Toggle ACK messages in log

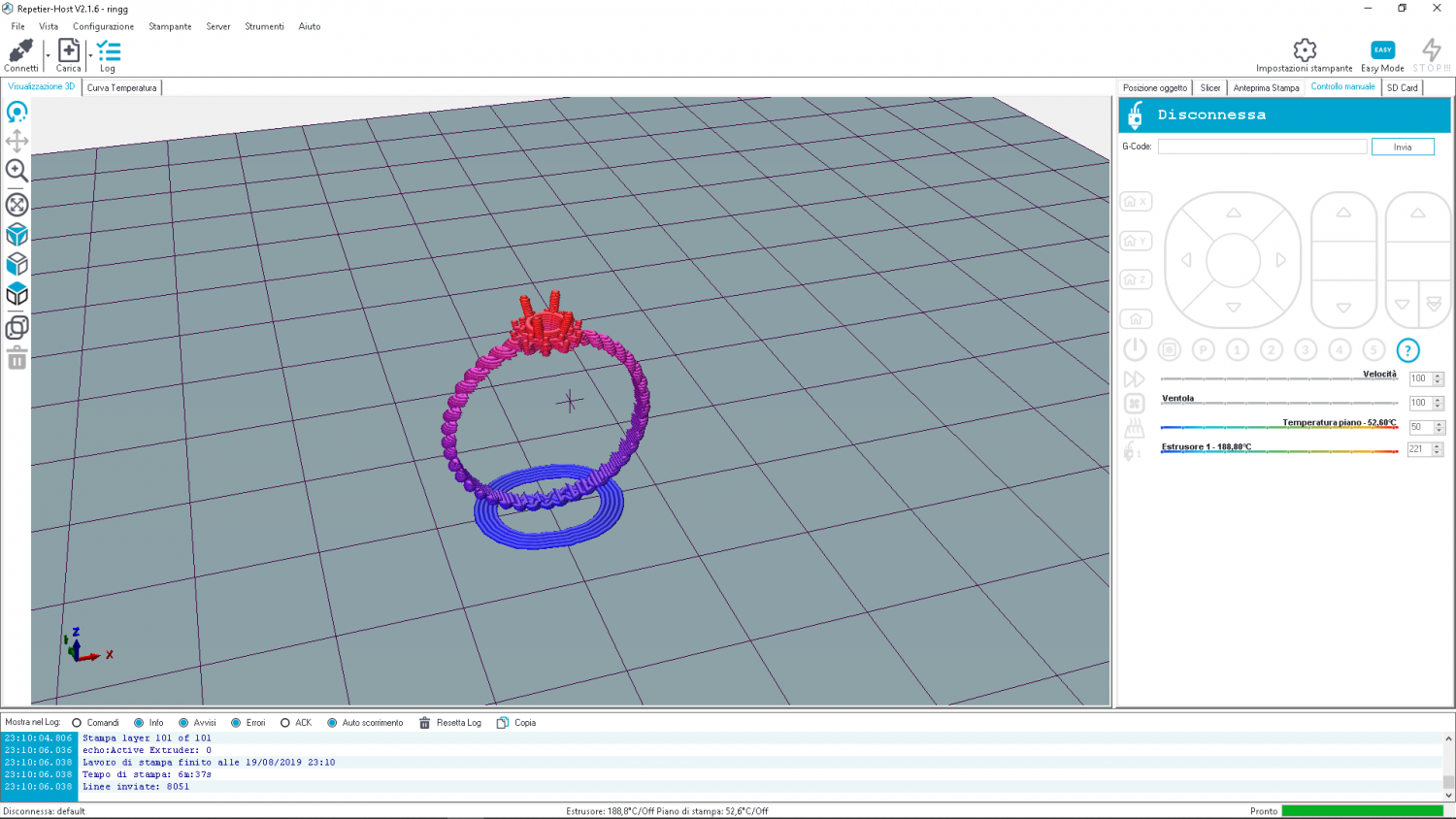(285, 723)
